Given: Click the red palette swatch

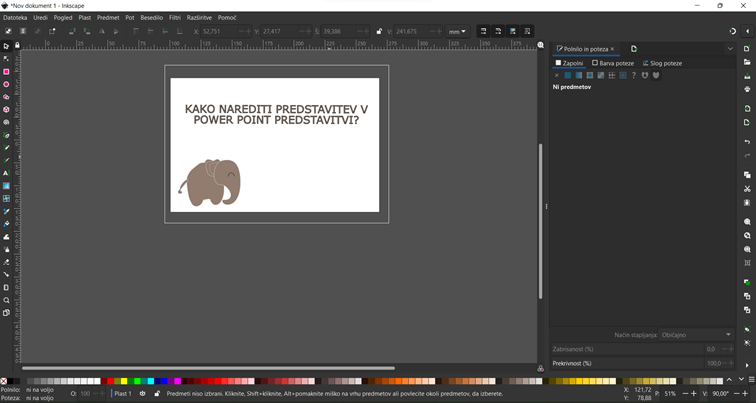Looking at the screenshot, I should (110, 381).
